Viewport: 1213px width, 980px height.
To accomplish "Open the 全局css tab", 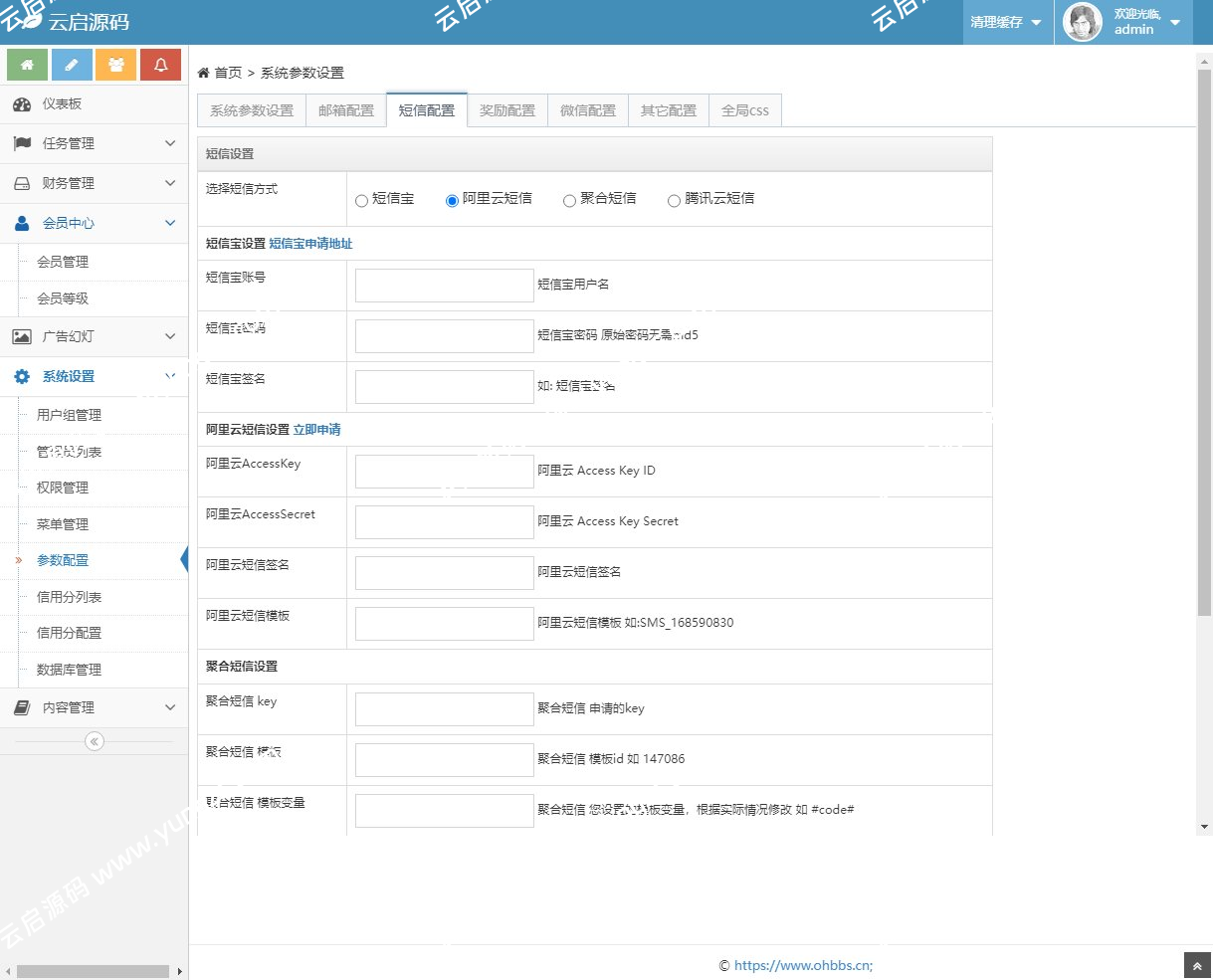I will pos(745,109).
